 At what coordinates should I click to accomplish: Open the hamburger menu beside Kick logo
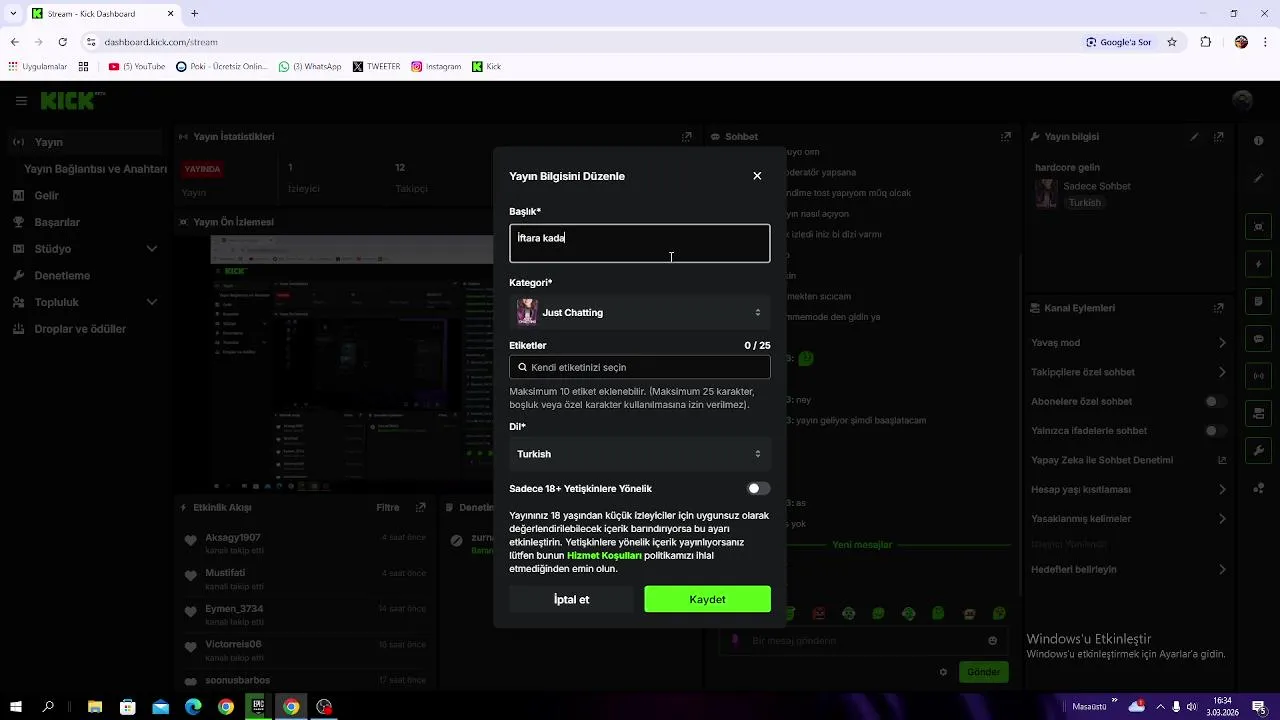pos(21,101)
